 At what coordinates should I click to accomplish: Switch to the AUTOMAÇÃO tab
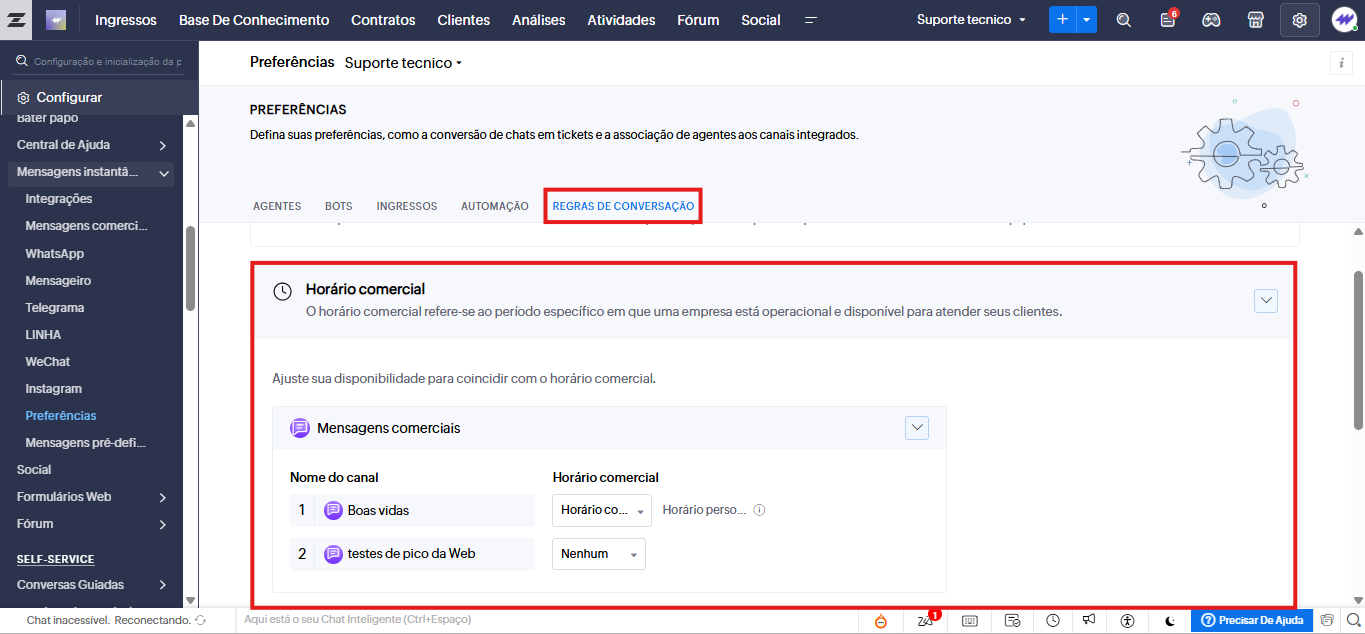click(494, 206)
